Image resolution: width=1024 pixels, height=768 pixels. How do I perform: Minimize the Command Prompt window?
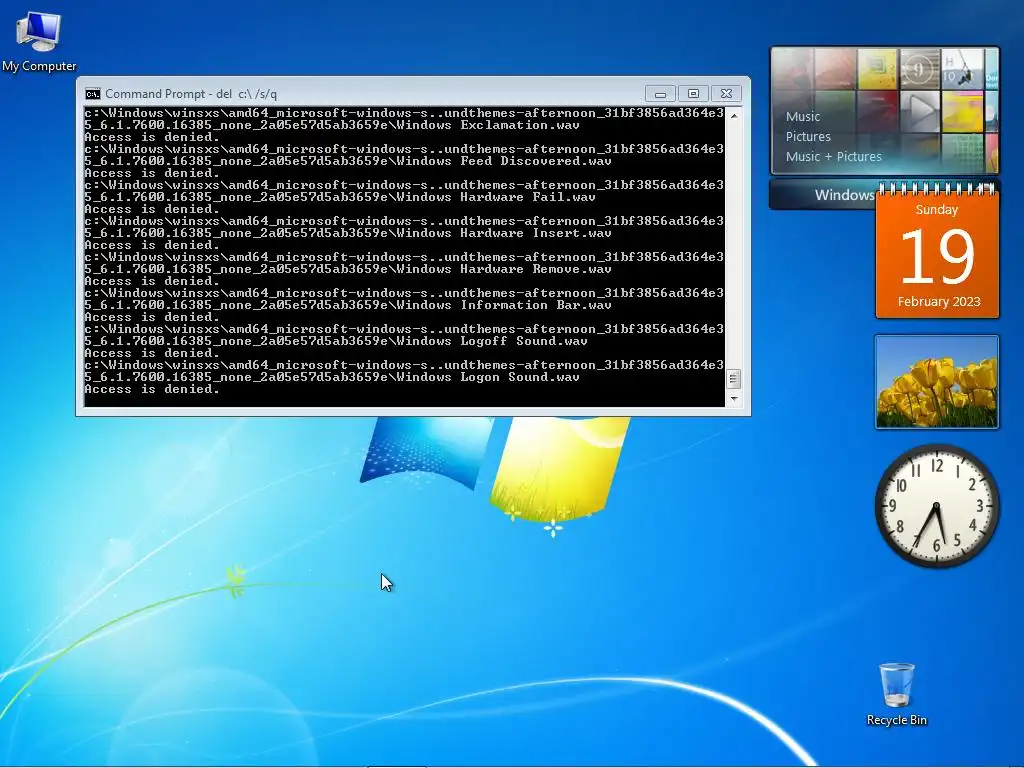(x=660, y=94)
